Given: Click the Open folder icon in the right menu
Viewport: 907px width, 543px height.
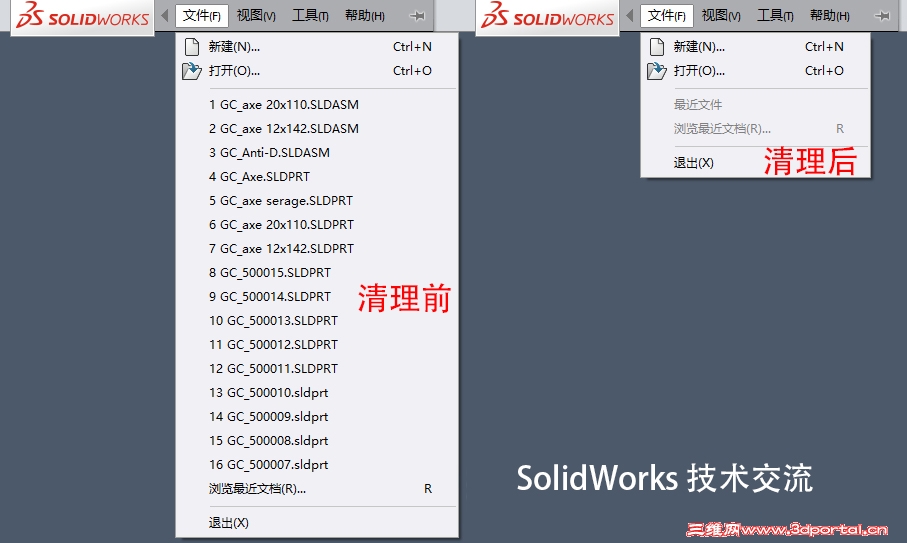Looking at the screenshot, I should tap(657, 71).
